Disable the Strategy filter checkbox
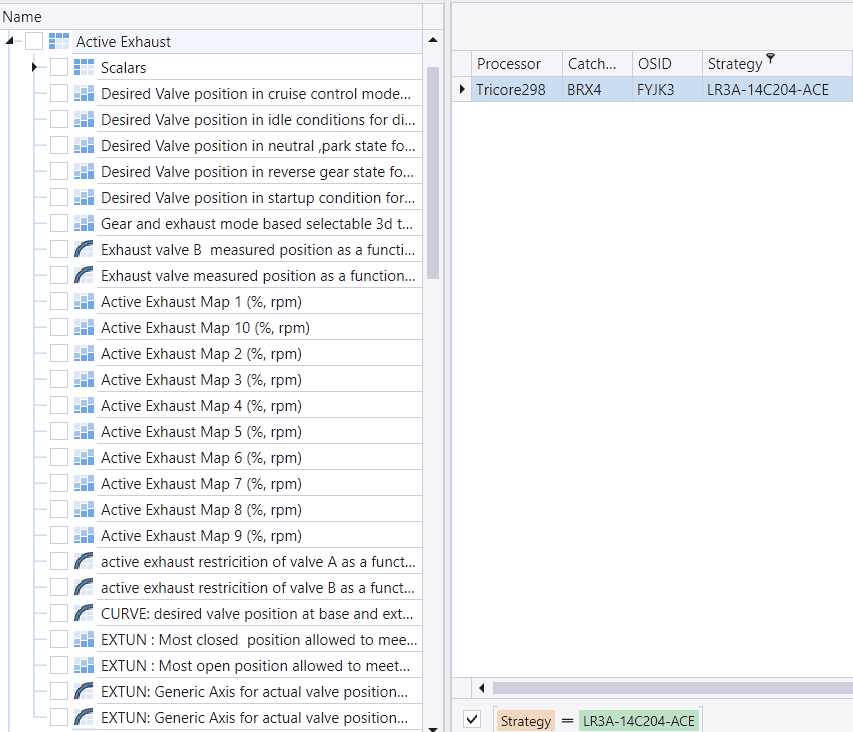853x732 pixels. tap(472, 720)
